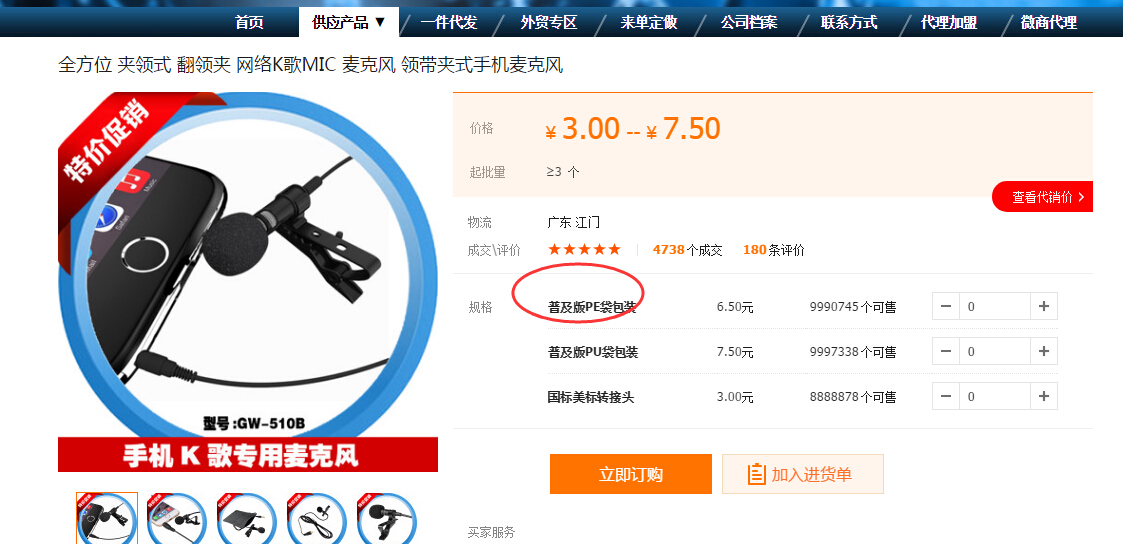This screenshot has width=1123, height=544.
Task: Decrease quantity of 国标美标转接头
Action: pyautogui.click(x=946, y=396)
